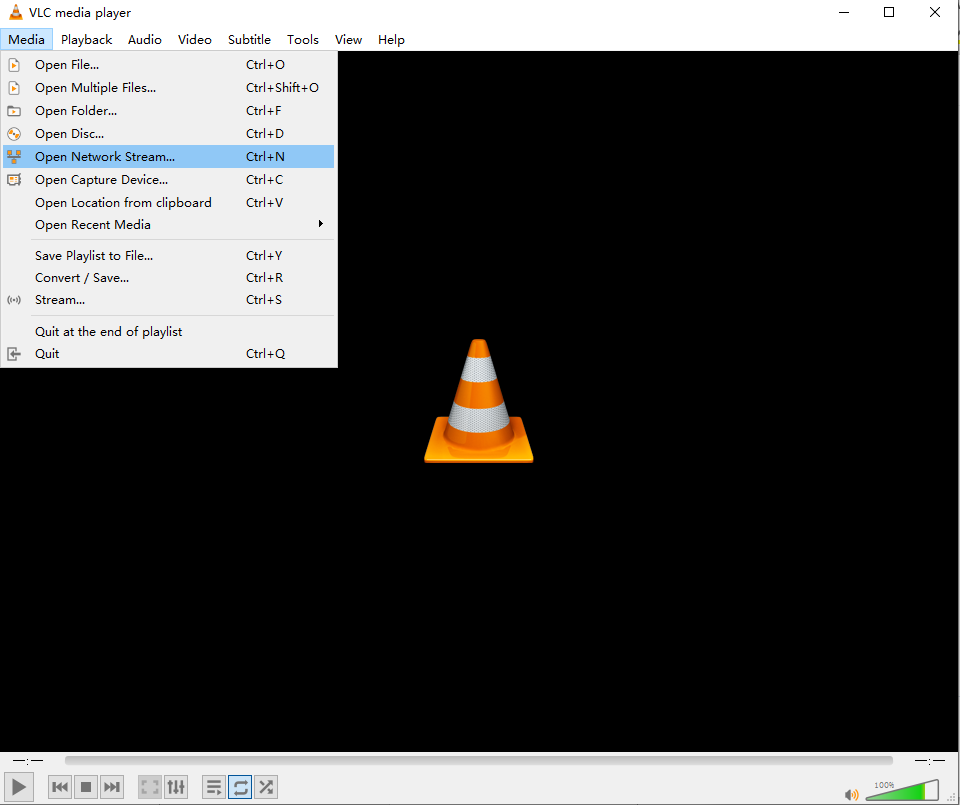Click the Stream broadcast icon
Viewport: 960px width, 805px height.
point(14,300)
